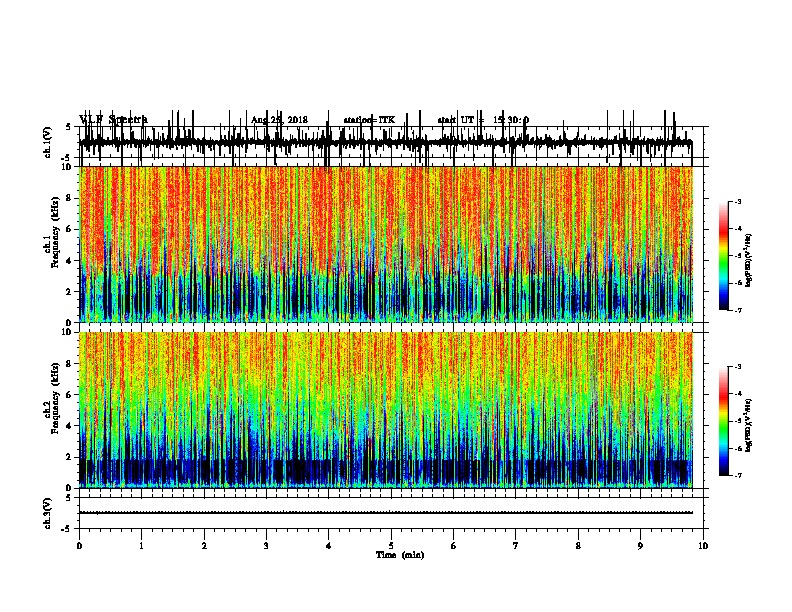Click the "-7" label on ch.2 color scale

737,475
